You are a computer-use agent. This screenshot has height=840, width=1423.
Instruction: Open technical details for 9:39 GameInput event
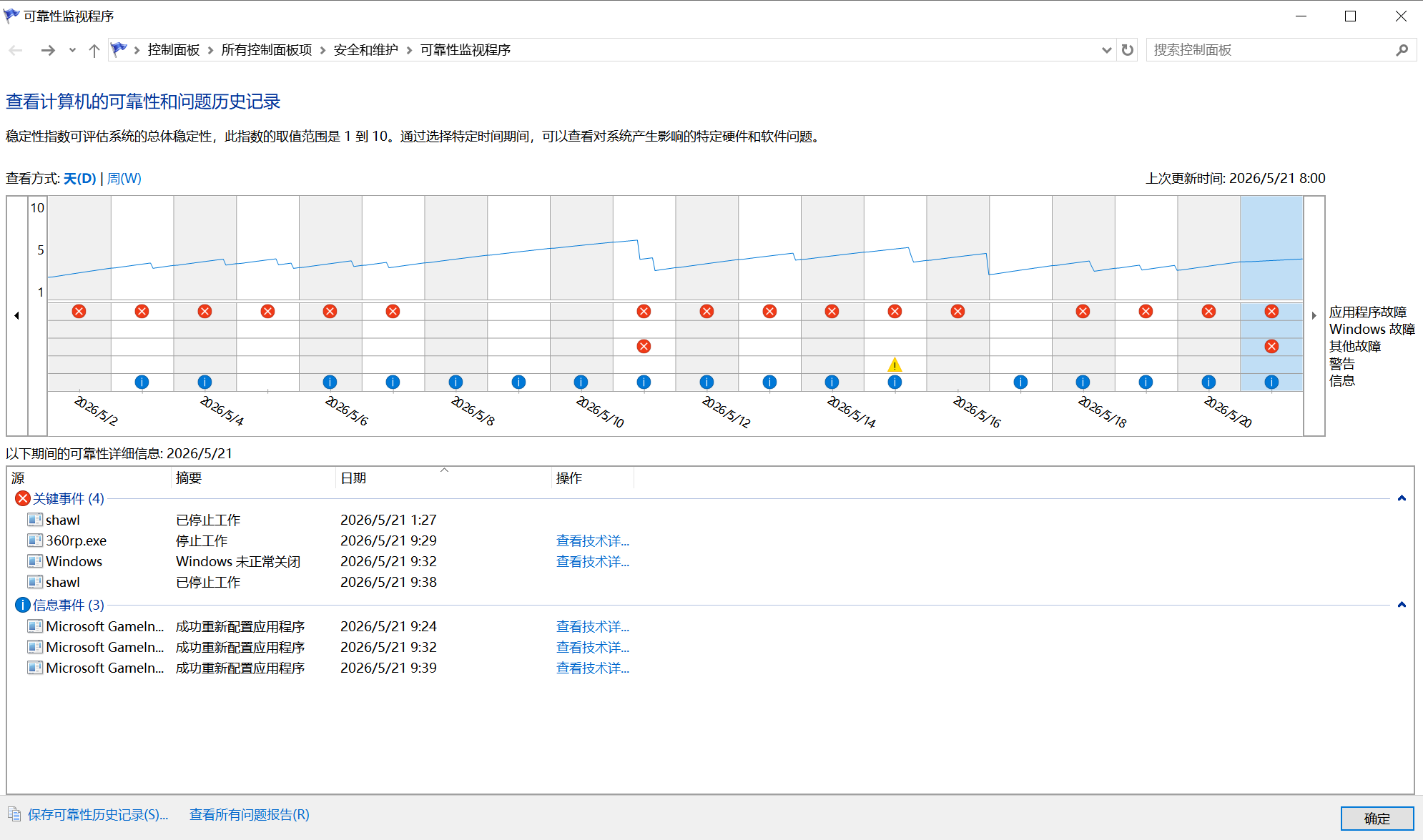(x=593, y=668)
